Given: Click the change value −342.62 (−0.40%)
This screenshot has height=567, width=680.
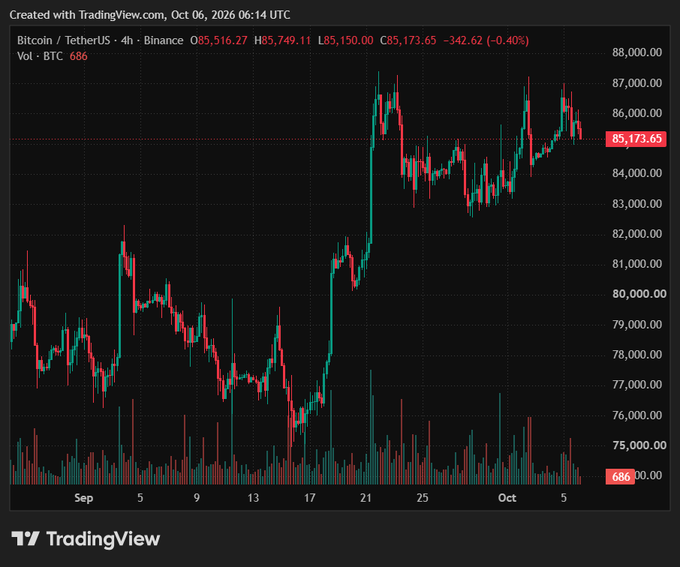Looking at the screenshot, I should click(486, 40).
